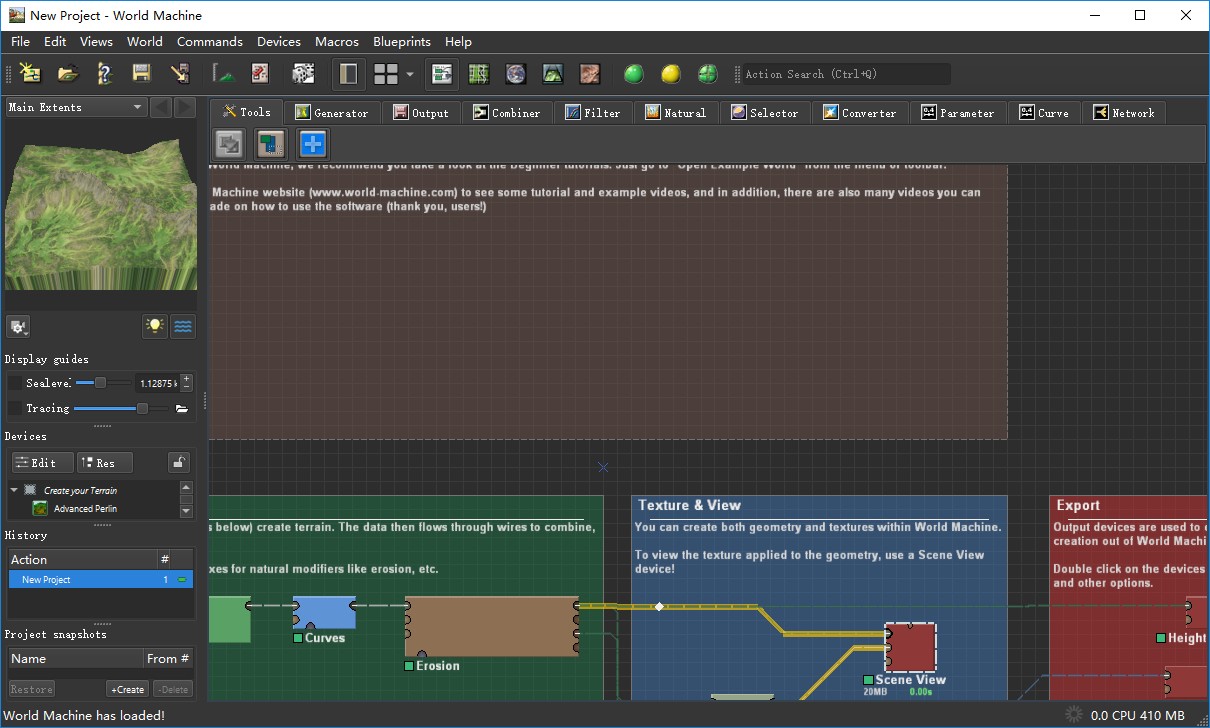Toggle the lightbulb lighting icon in preview
The image size is (1210, 728).
coord(154,326)
